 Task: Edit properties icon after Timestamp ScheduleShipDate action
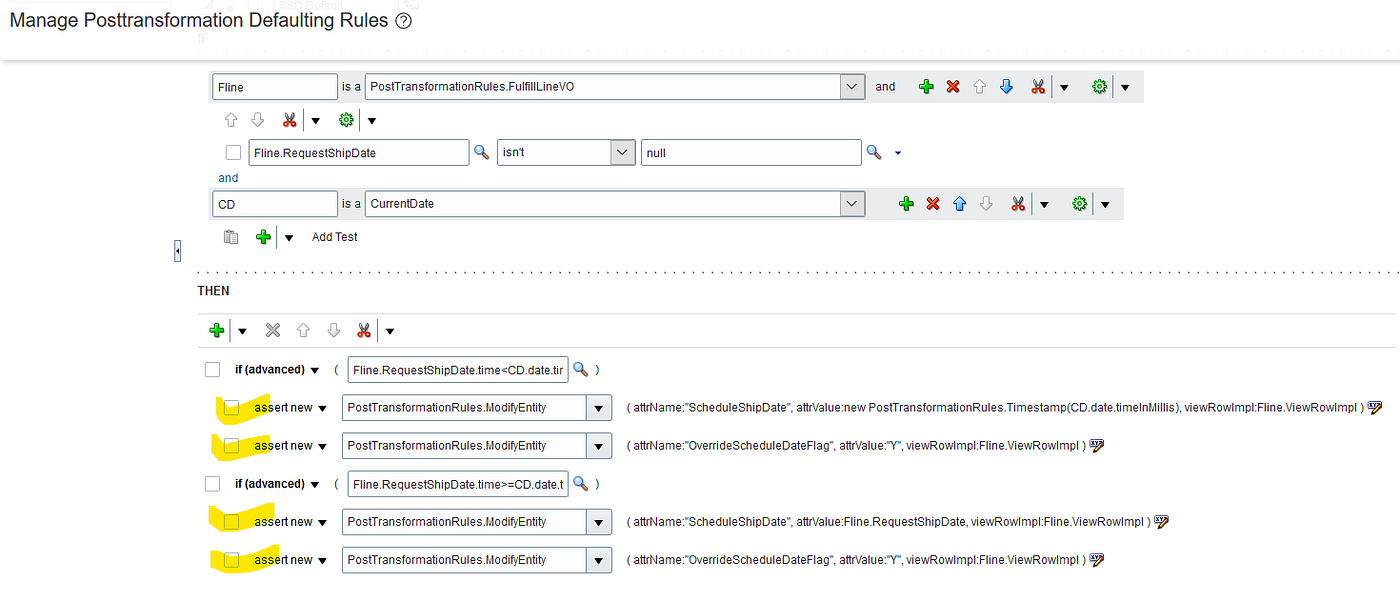pos(1374,408)
